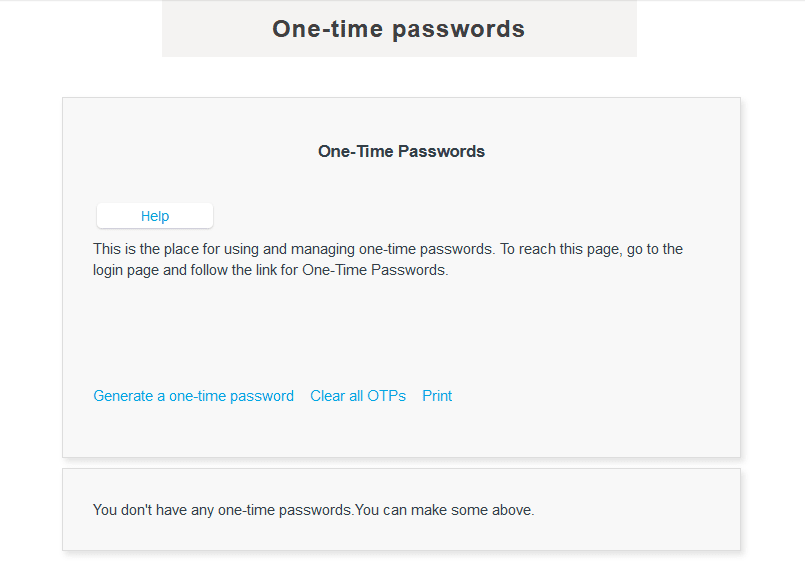The height and width of the screenshot is (577, 805).
Task: Click the "You don't have any one-time passwords" message
Action: coord(223,510)
